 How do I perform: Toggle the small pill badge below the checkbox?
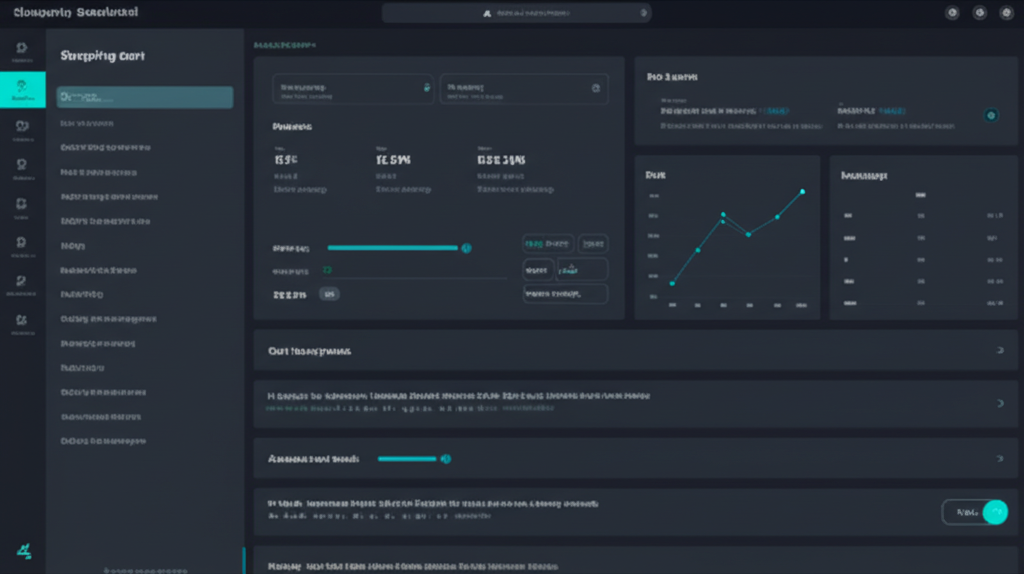[329, 294]
